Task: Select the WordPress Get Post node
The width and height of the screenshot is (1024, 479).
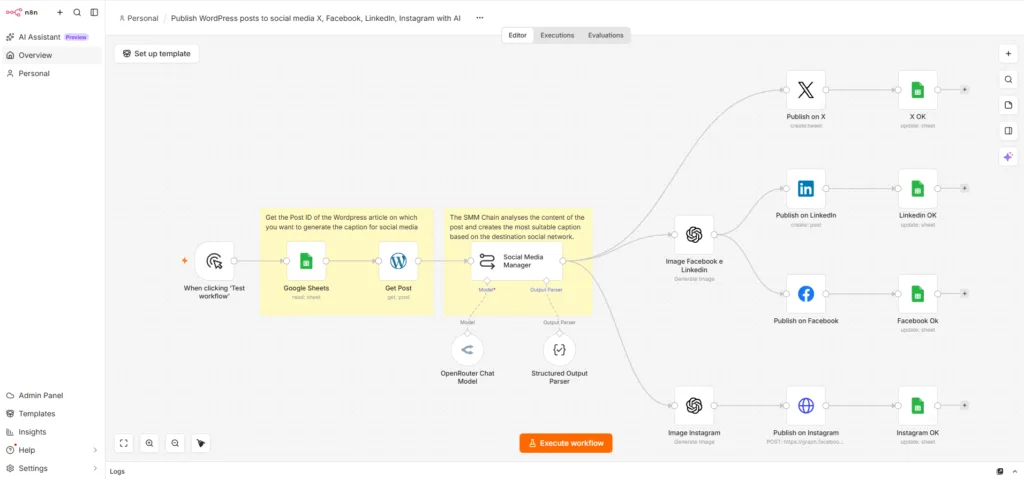Action: coord(398,261)
